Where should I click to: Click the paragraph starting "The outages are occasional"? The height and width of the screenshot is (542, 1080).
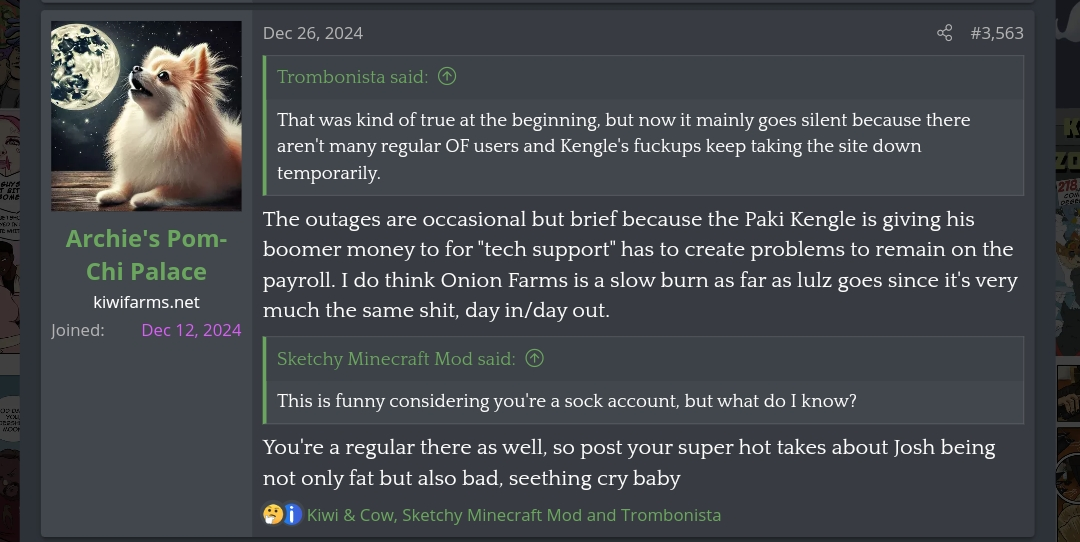point(638,264)
